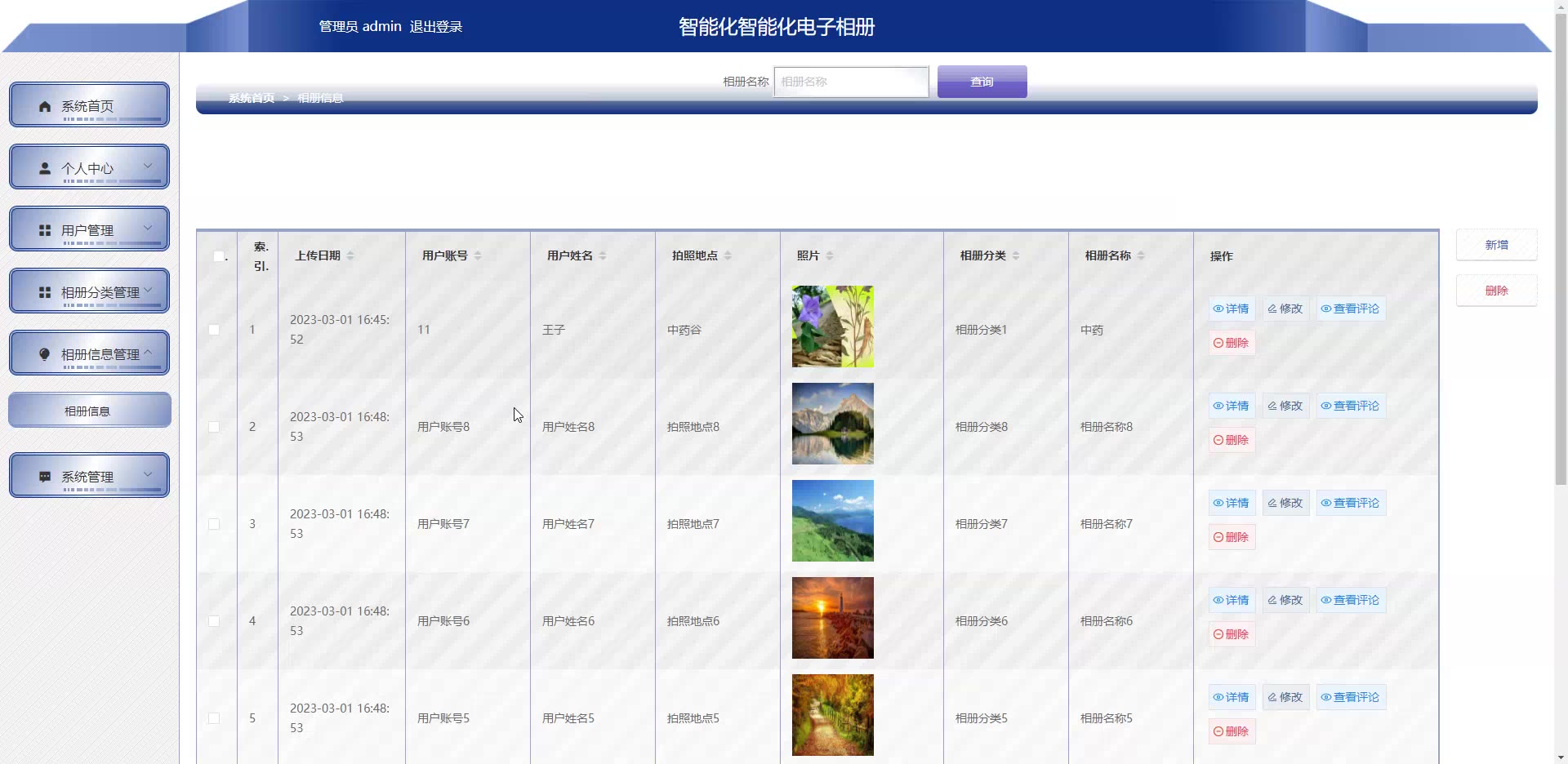The width and height of the screenshot is (1568, 764).
Task: Click the chat icon beside 系统管理
Action: coord(45,477)
